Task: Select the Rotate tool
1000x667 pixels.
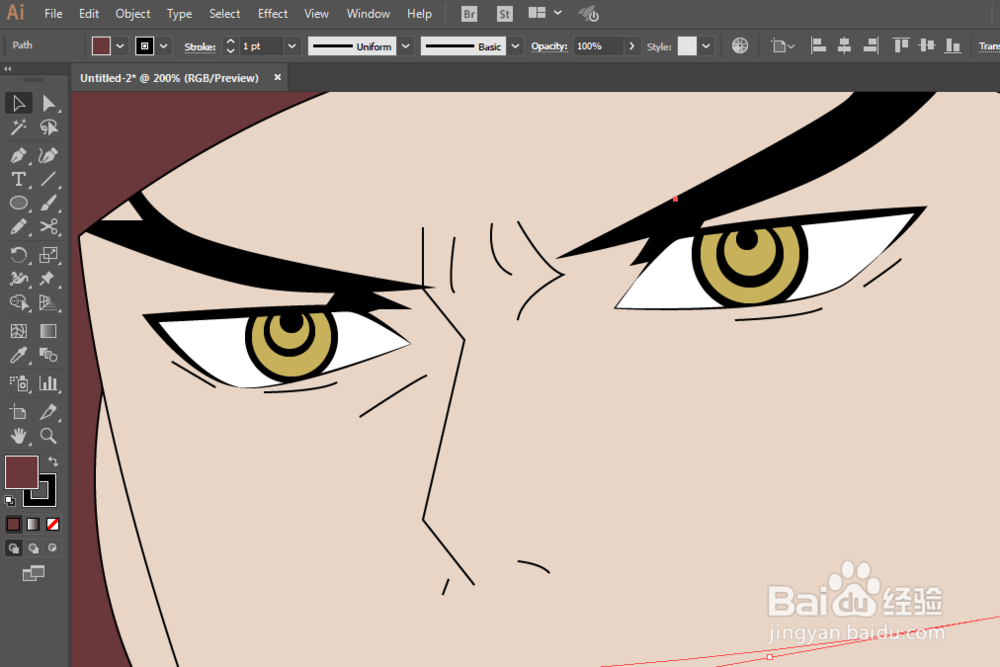Action: pos(18,255)
